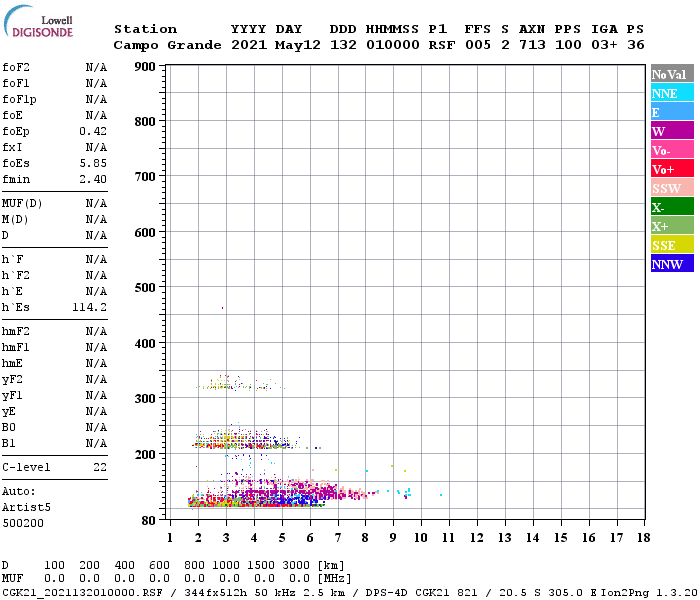Click the day-of-year value 132
This screenshot has width=700, height=600.
[343, 45]
